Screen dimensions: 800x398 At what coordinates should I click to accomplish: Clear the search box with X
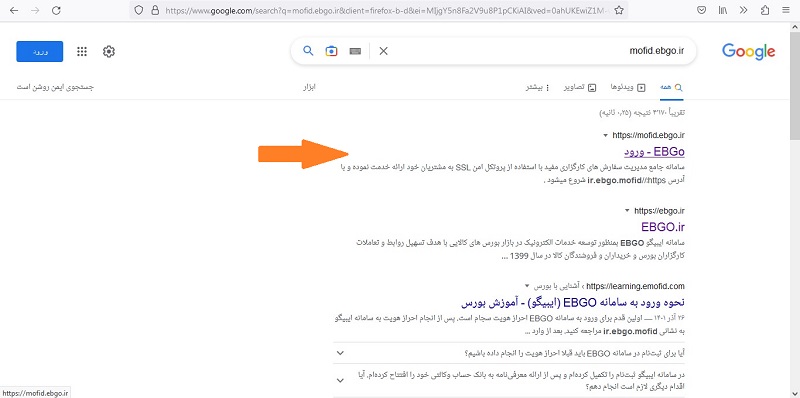383,51
